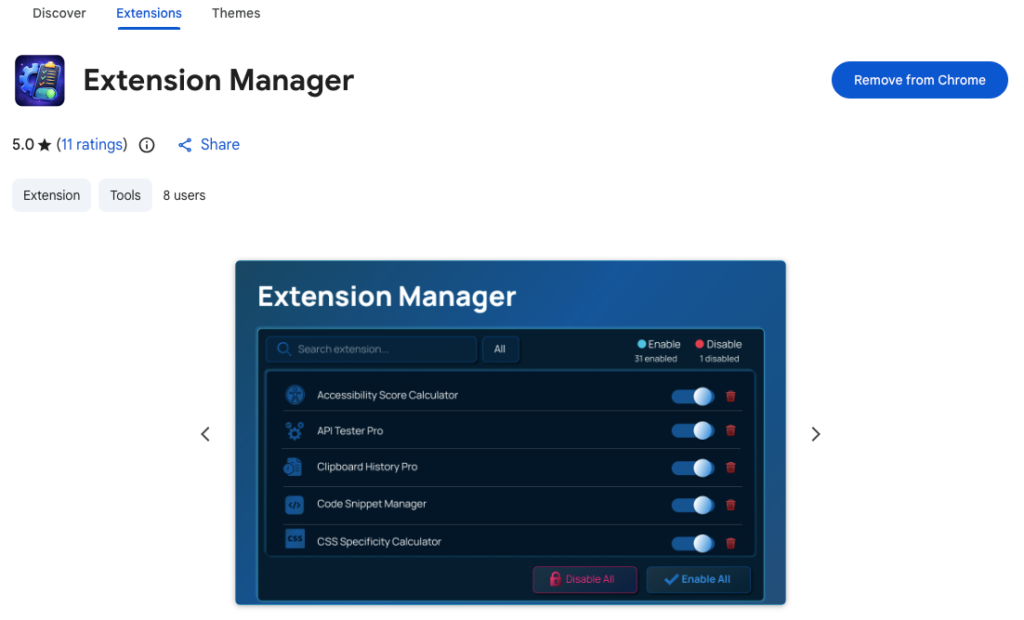Go to next screenshot with right chevron
The height and width of the screenshot is (620, 1024).
click(x=815, y=434)
